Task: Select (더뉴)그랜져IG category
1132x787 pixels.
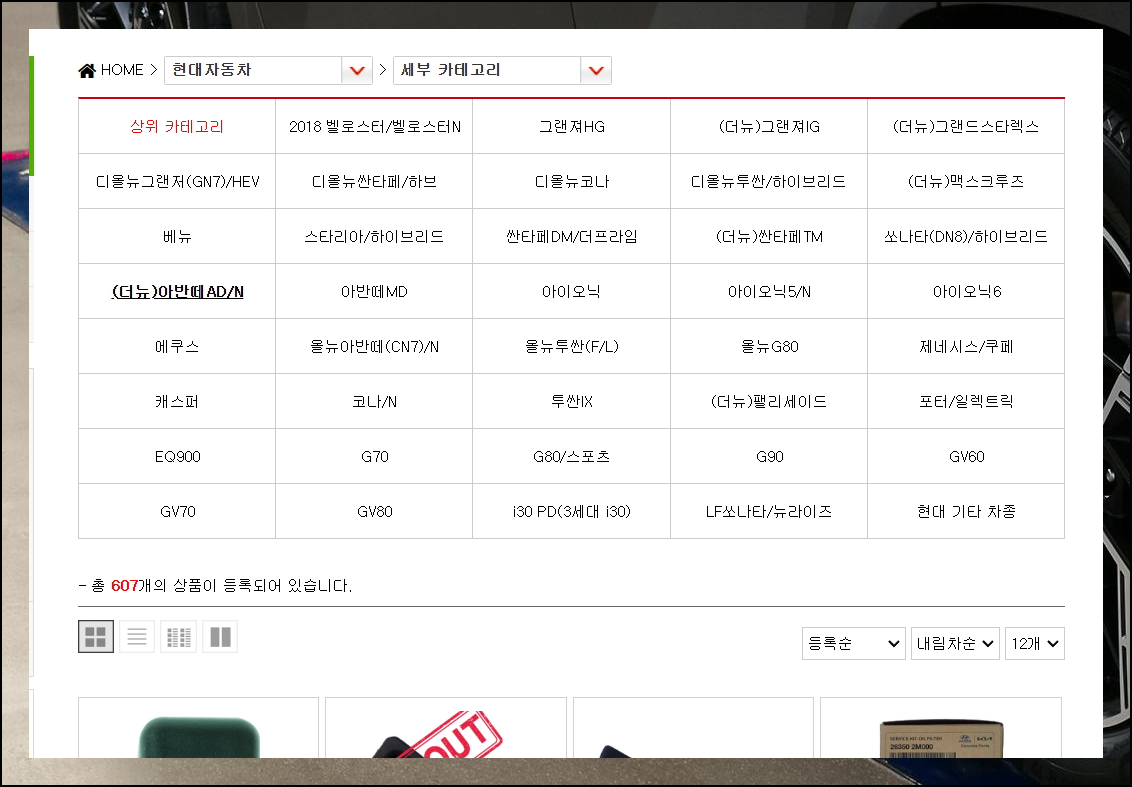Action: [x=769, y=126]
